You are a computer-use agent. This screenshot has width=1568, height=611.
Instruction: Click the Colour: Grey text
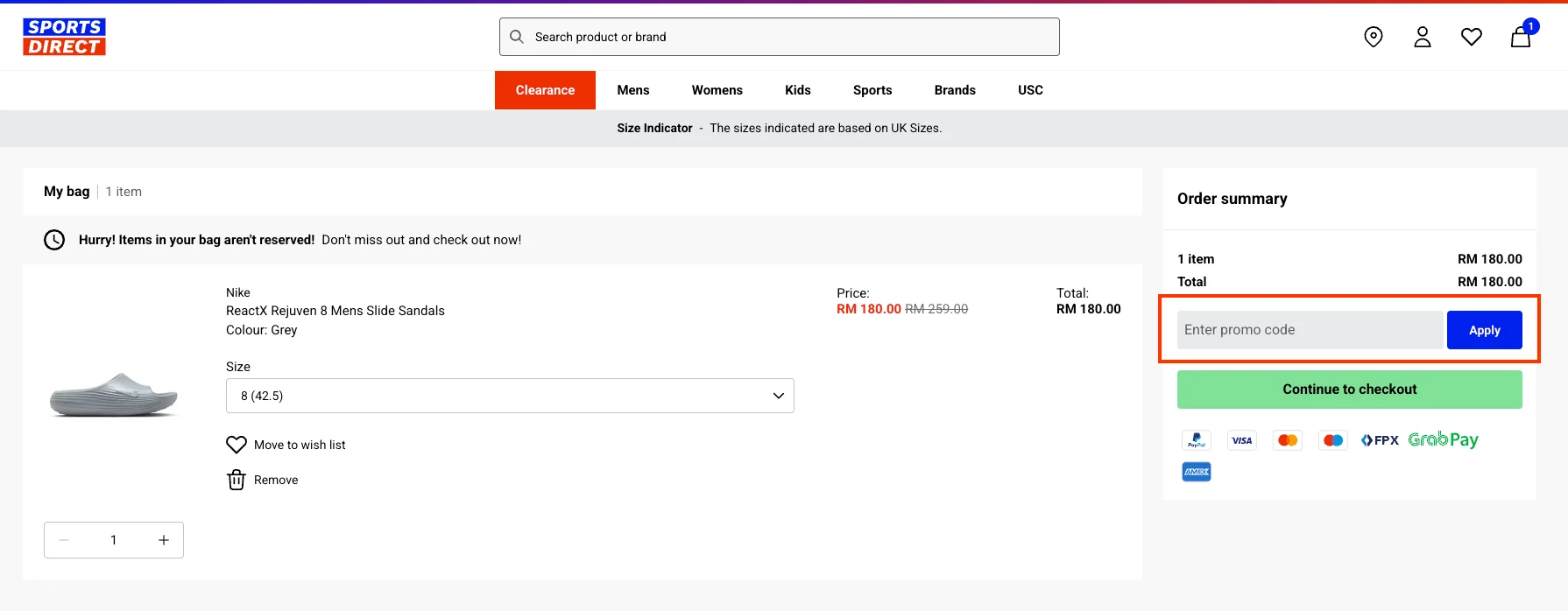click(x=262, y=330)
